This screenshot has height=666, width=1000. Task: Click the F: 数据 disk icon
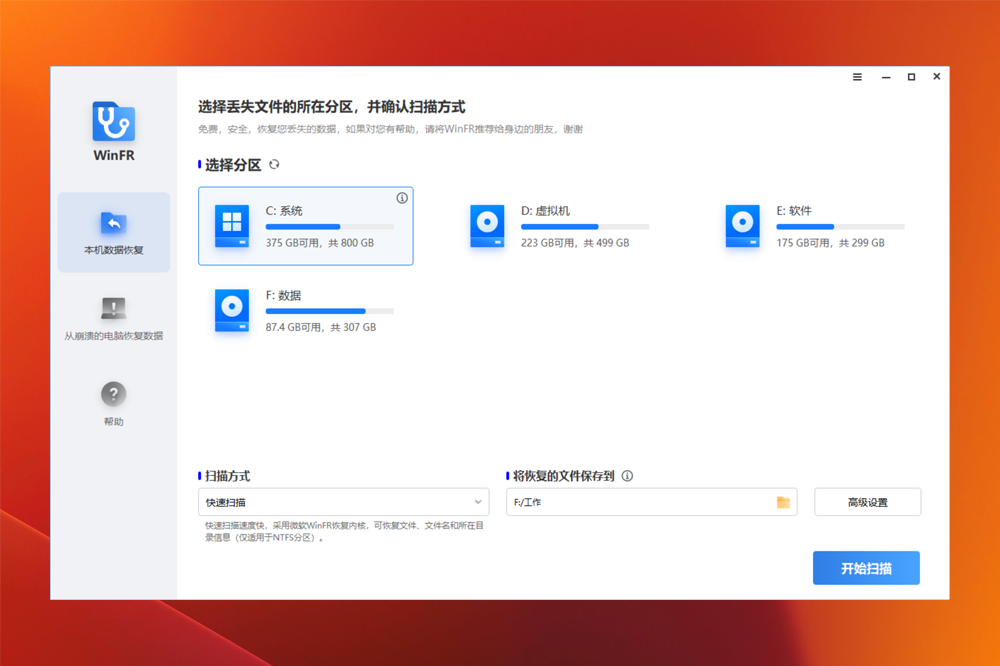tap(232, 311)
